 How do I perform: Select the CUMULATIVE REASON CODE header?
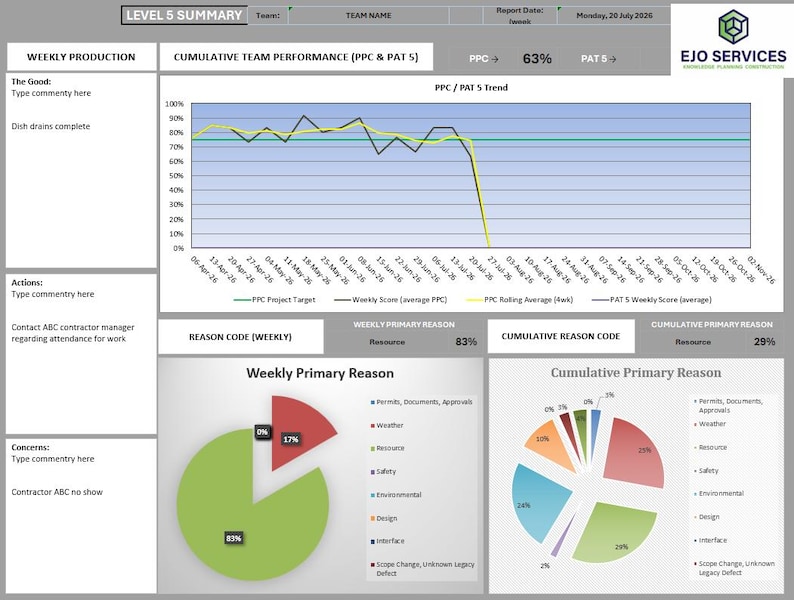click(x=561, y=336)
